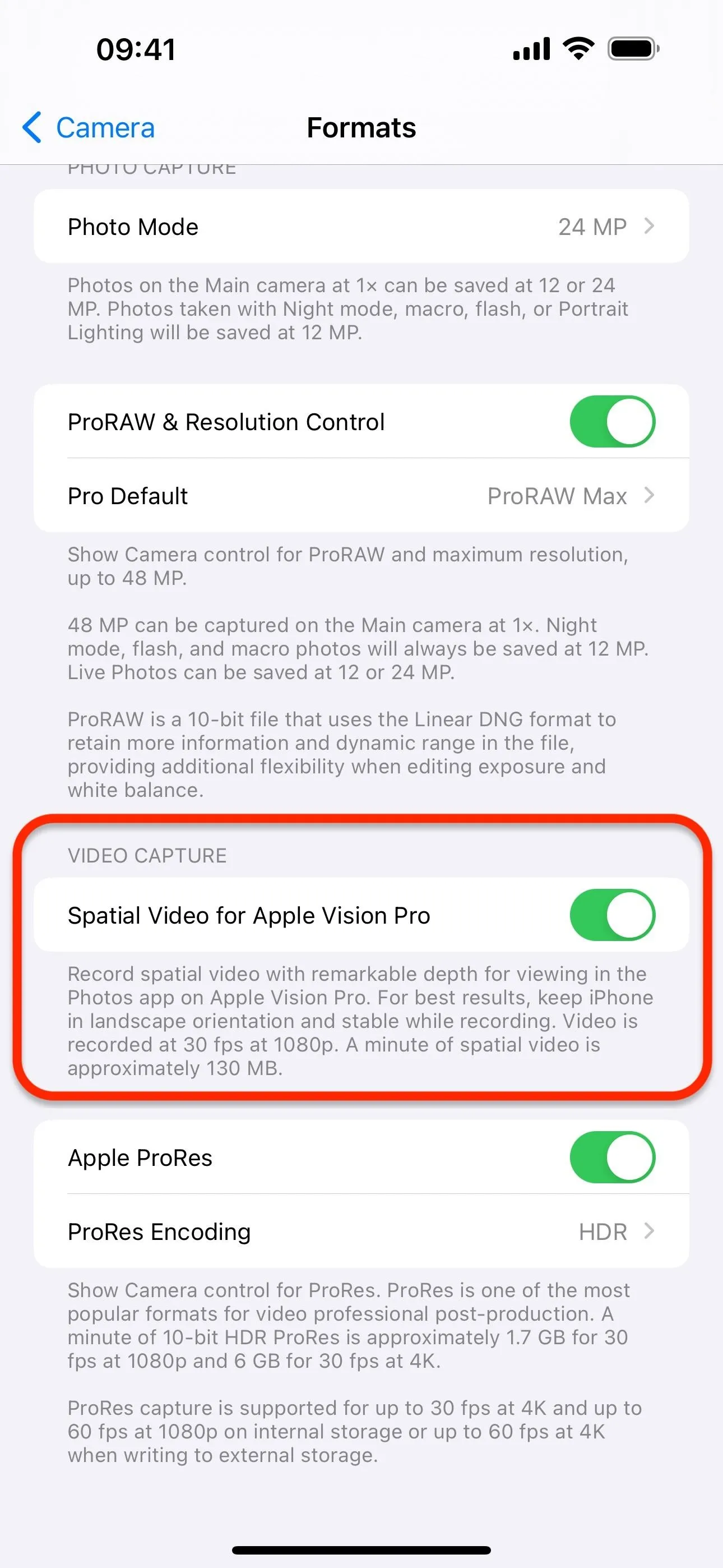Tap the battery indicator icon
Viewport: 723px width, 1568px height.
click(633, 49)
